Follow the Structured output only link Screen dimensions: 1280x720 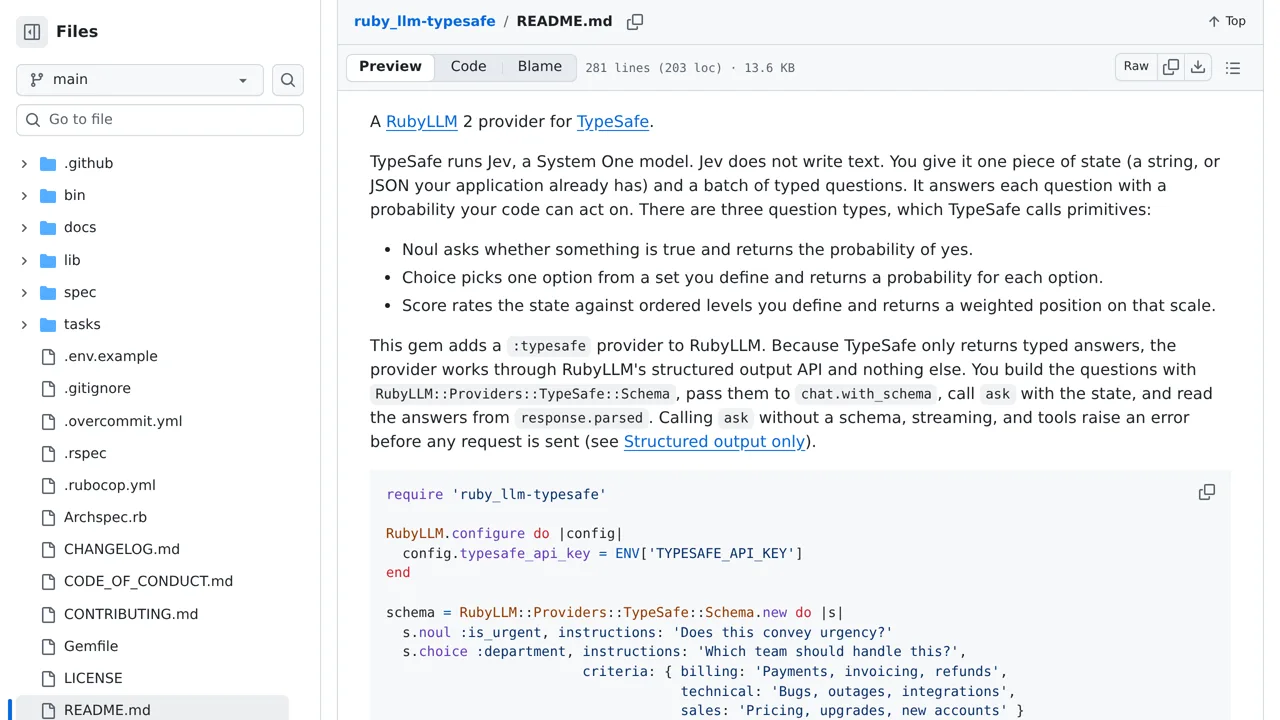714,442
